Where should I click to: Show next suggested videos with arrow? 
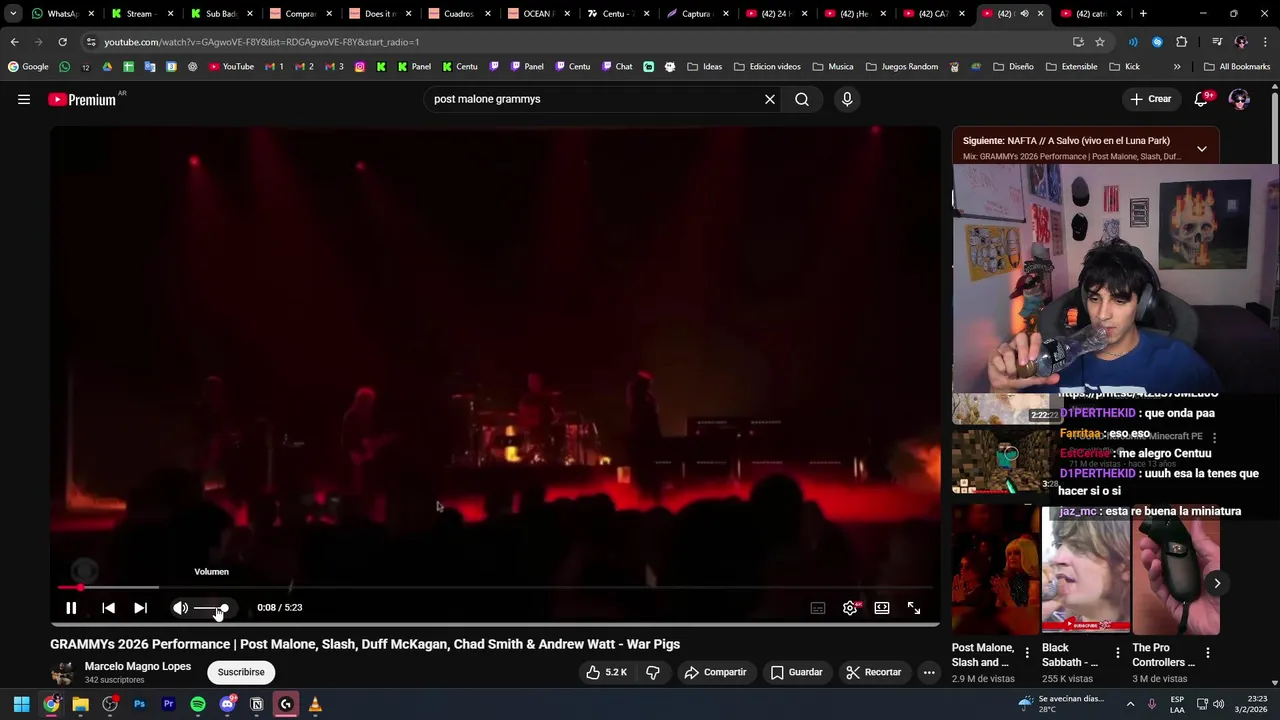(1217, 583)
